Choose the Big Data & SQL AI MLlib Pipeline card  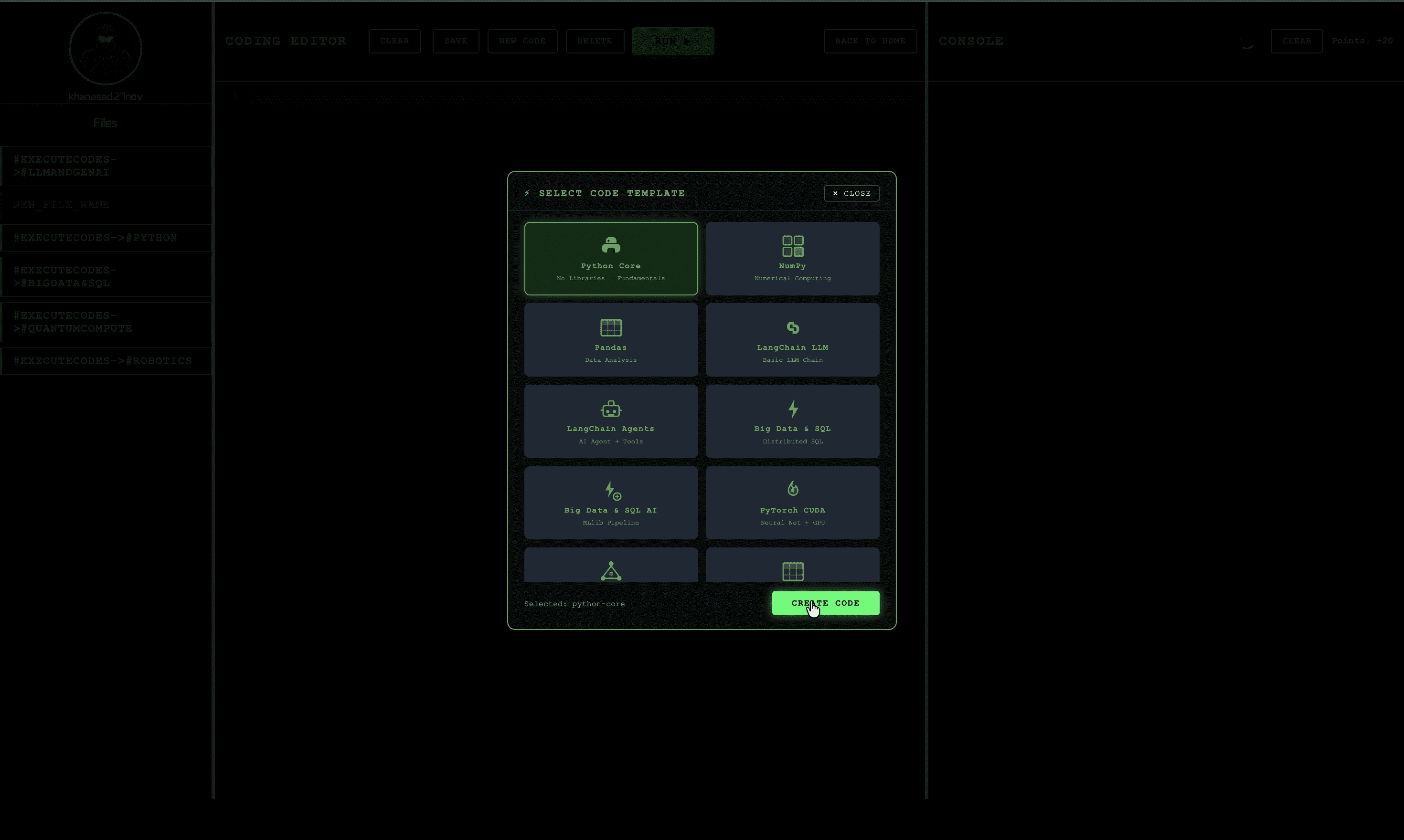pyautogui.click(x=610, y=503)
